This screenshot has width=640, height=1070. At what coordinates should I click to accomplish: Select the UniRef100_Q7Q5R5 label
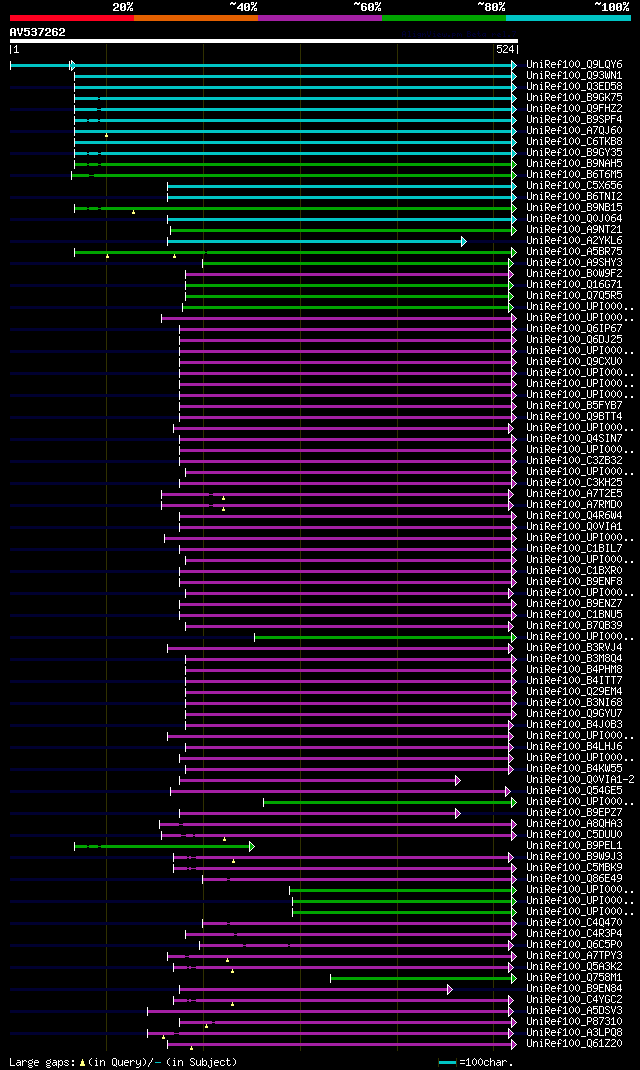point(574,295)
